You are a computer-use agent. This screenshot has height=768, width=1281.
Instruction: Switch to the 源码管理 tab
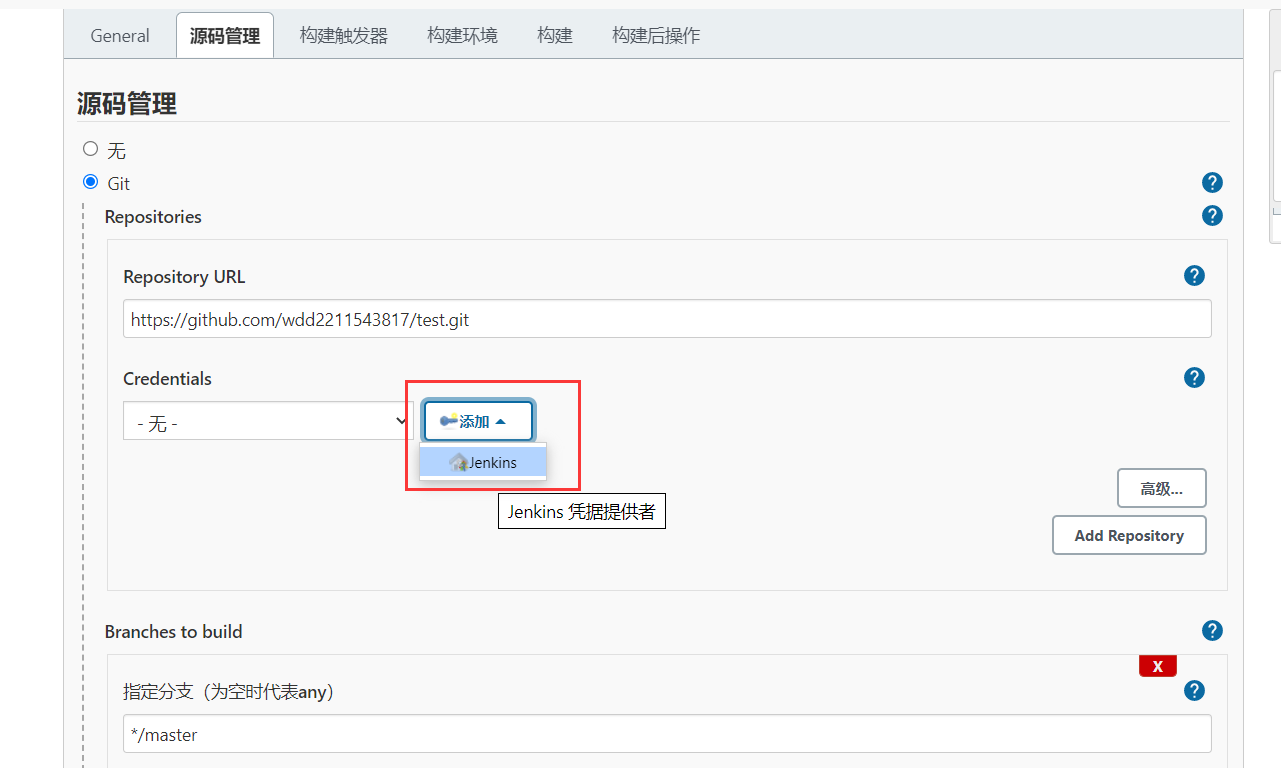(225, 36)
